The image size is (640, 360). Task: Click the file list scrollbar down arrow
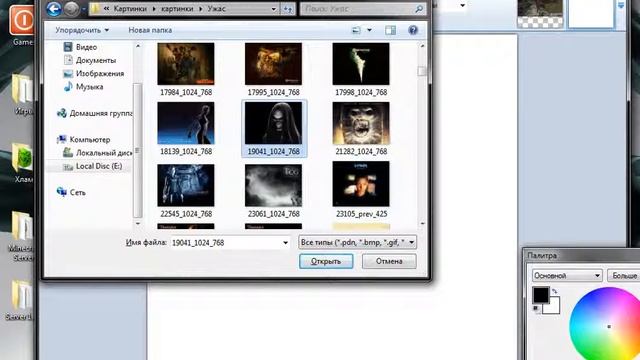tap(422, 224)
